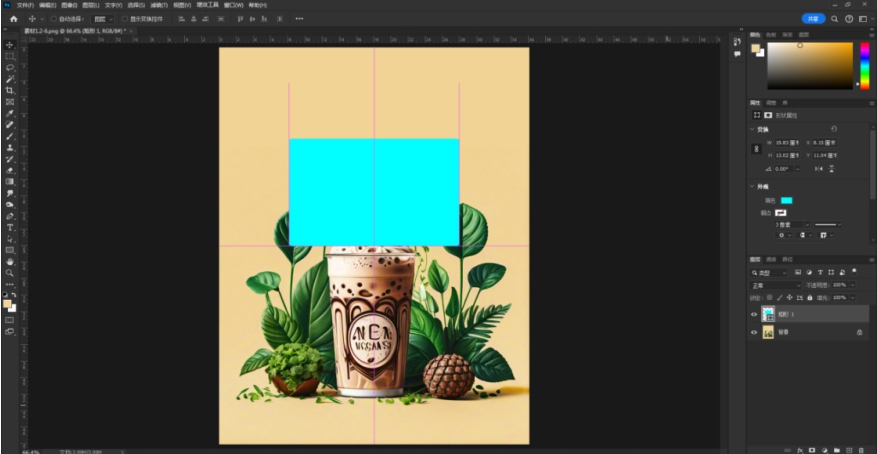Click the flip horizontal icon in Properties
877x454 pixels.
pos(817,168)
